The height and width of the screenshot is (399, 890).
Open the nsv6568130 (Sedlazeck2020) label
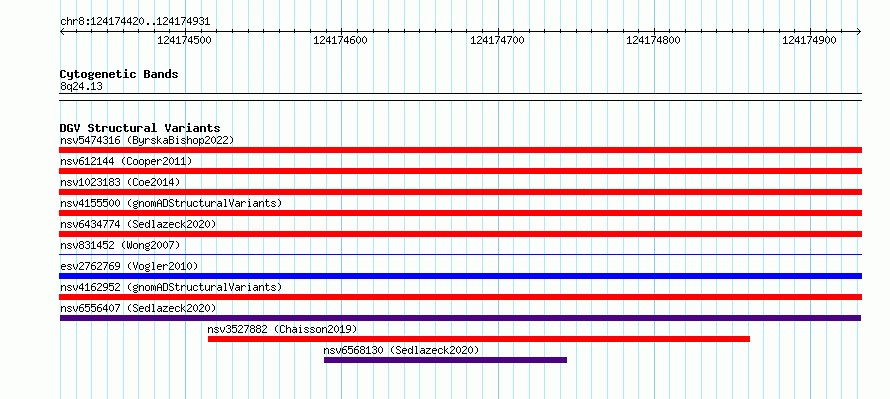click(401, 350)
